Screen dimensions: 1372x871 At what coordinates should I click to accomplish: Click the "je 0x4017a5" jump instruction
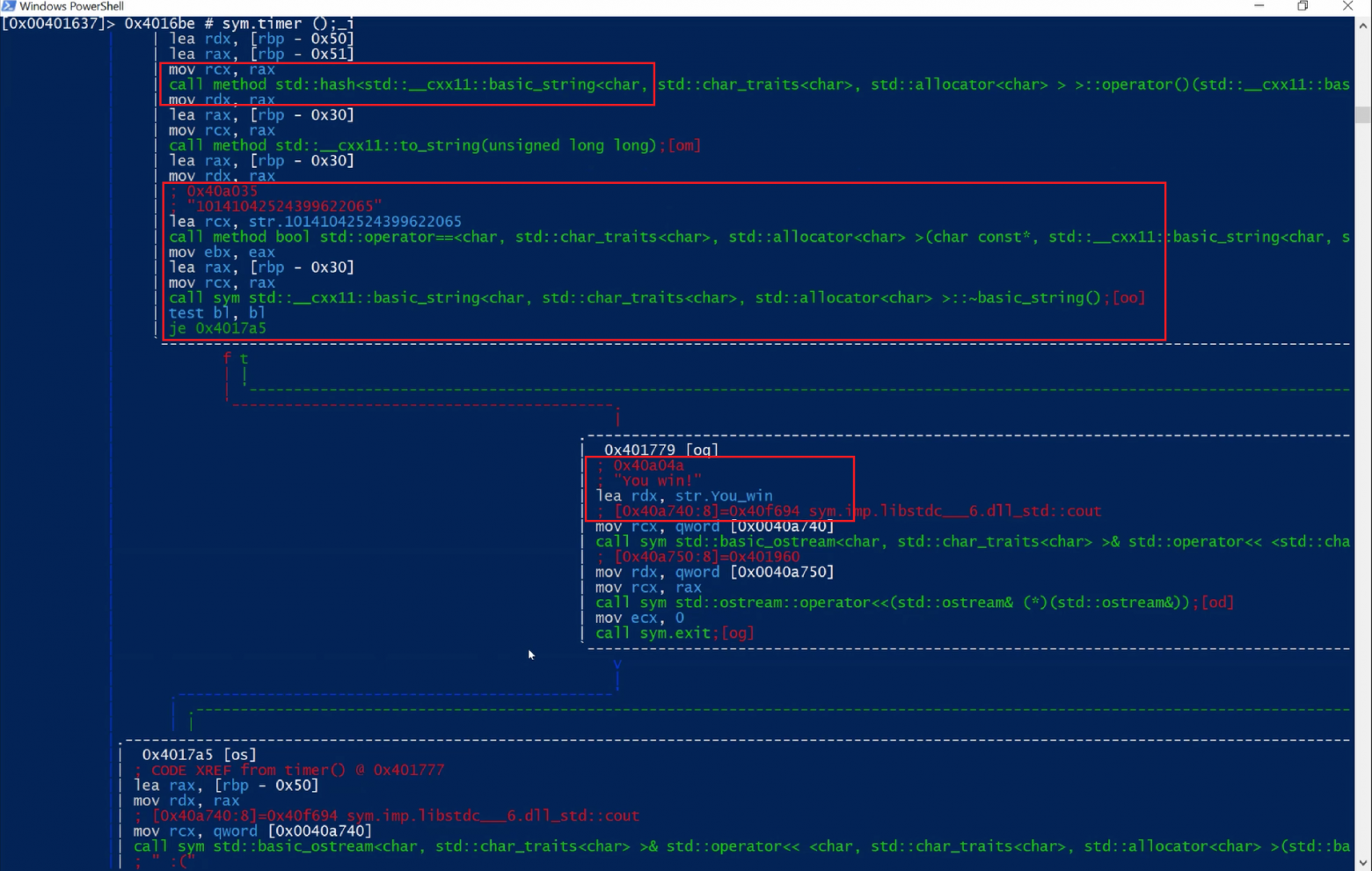click(x=217, y=328)
